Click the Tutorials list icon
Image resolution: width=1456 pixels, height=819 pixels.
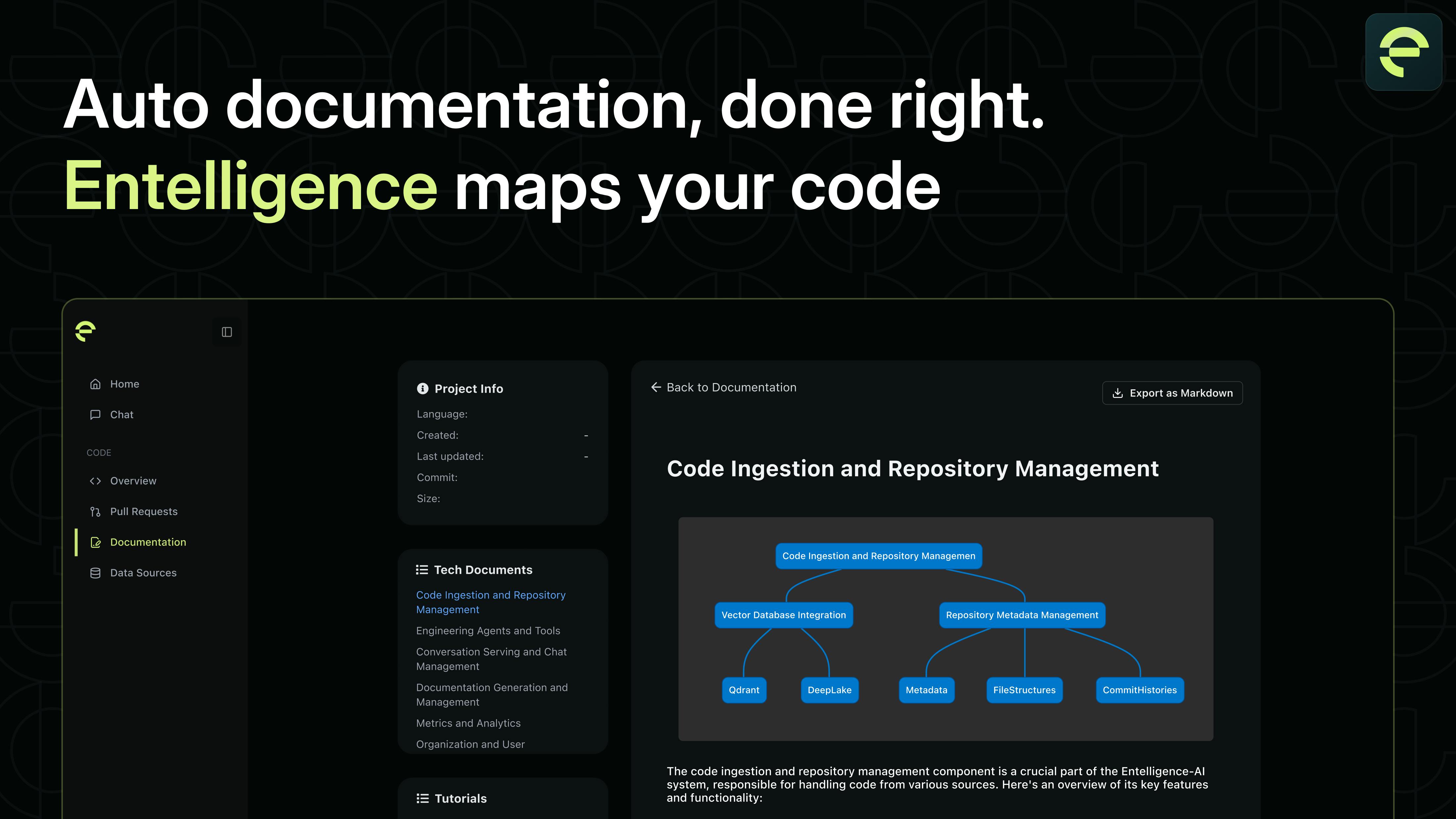click(422, 798)
